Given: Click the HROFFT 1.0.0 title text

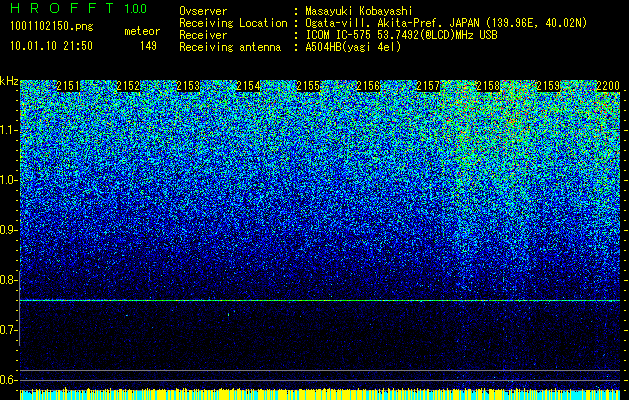Looking at the screenshot, I should 79,8.
